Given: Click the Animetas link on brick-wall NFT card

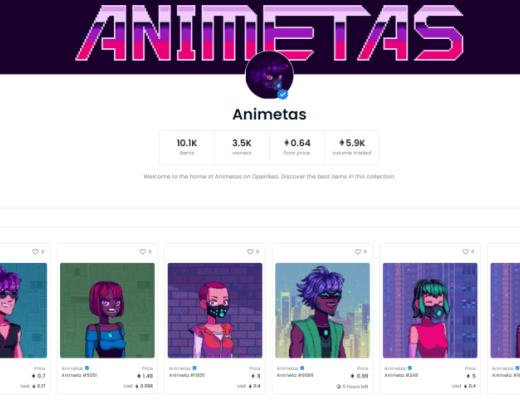Looking at the screenshot, I should tap(180, 368).
